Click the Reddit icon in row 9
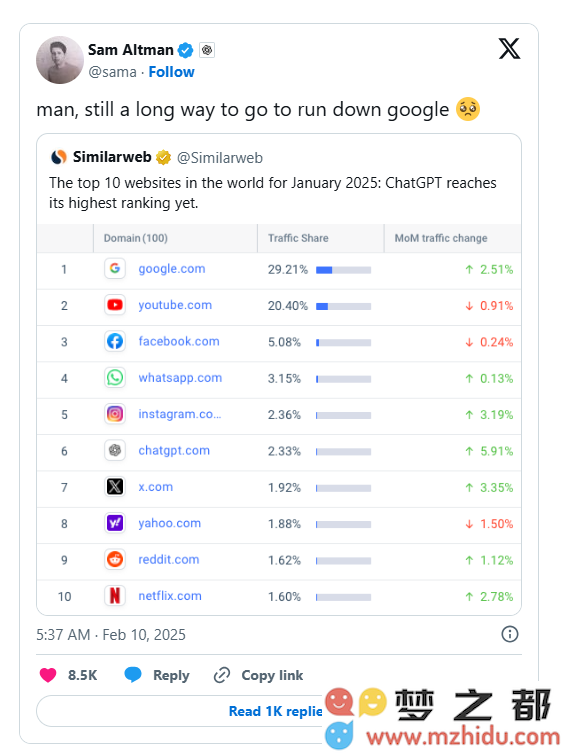 point(115,559)
